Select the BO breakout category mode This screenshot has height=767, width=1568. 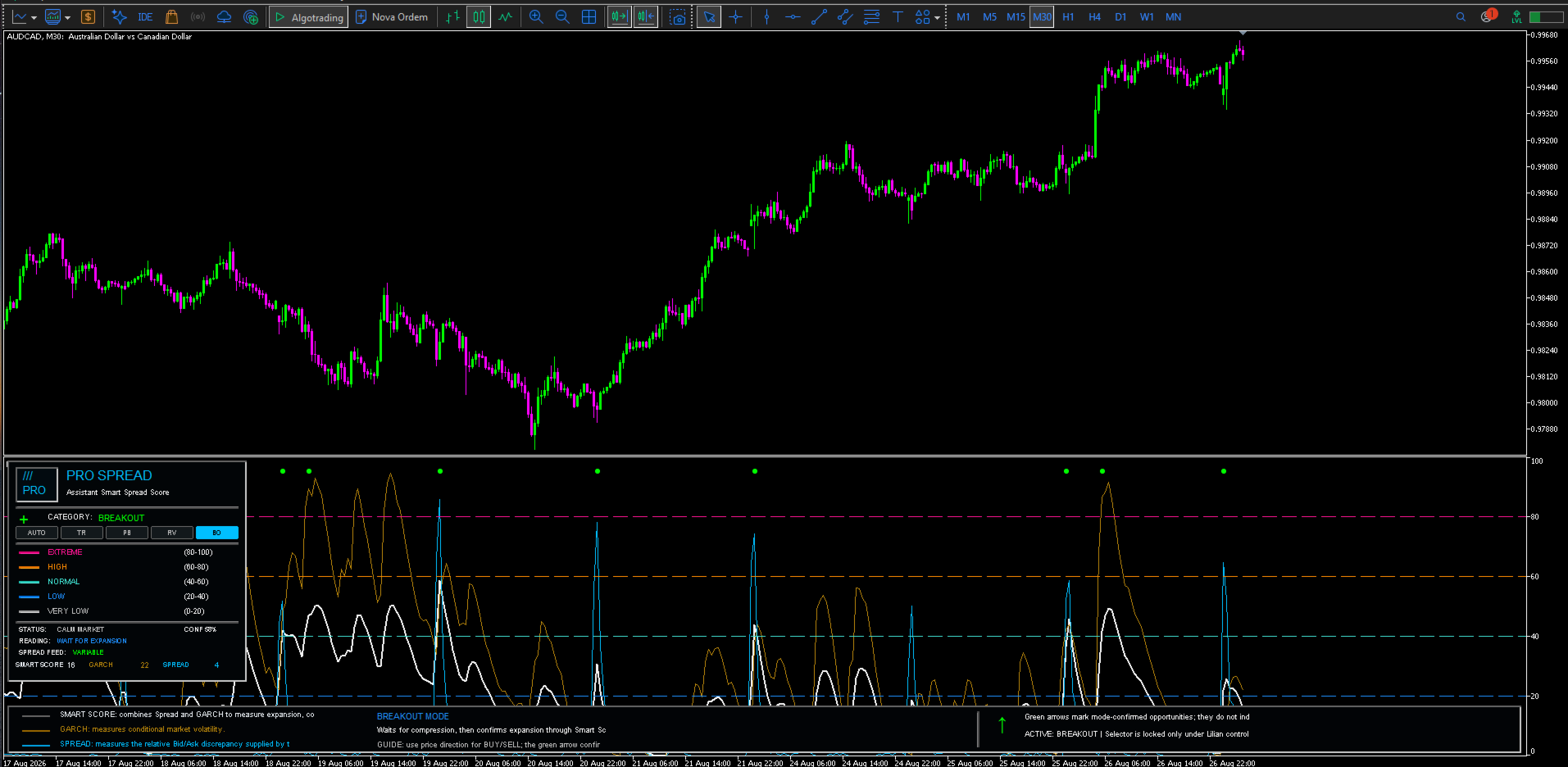(x=217, y=533)
